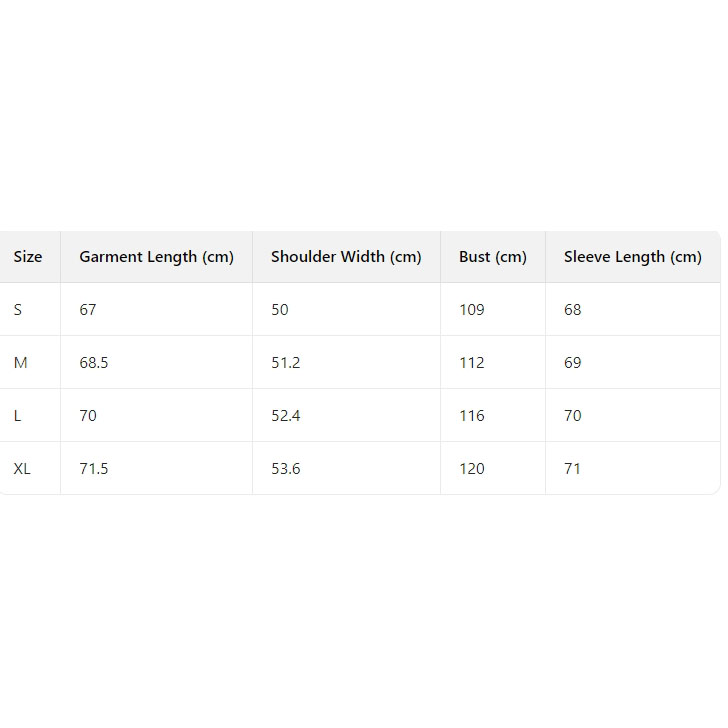Click shoulder width value 53.6

286,469
